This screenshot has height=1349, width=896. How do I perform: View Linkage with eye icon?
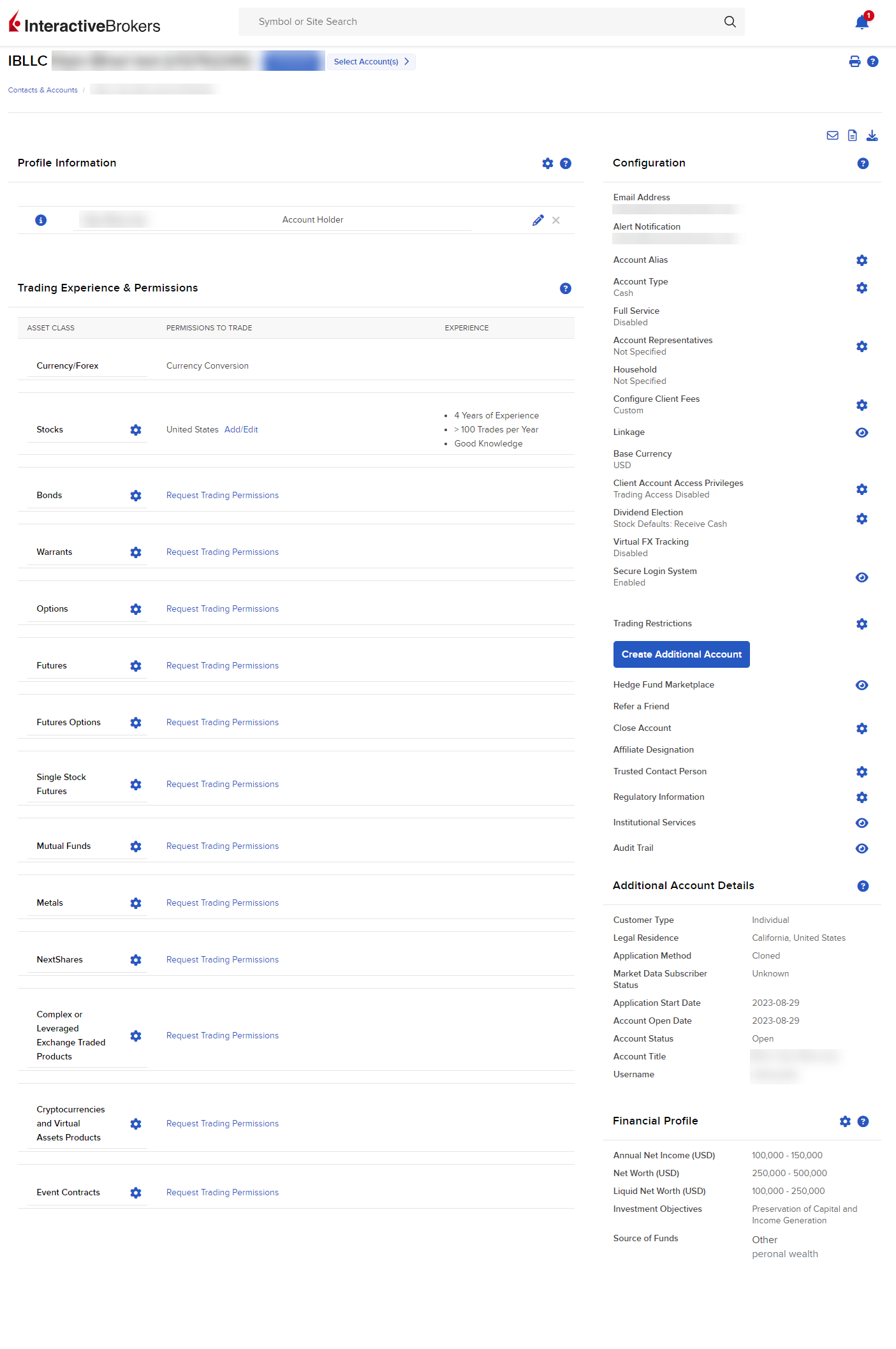(862, 432)
